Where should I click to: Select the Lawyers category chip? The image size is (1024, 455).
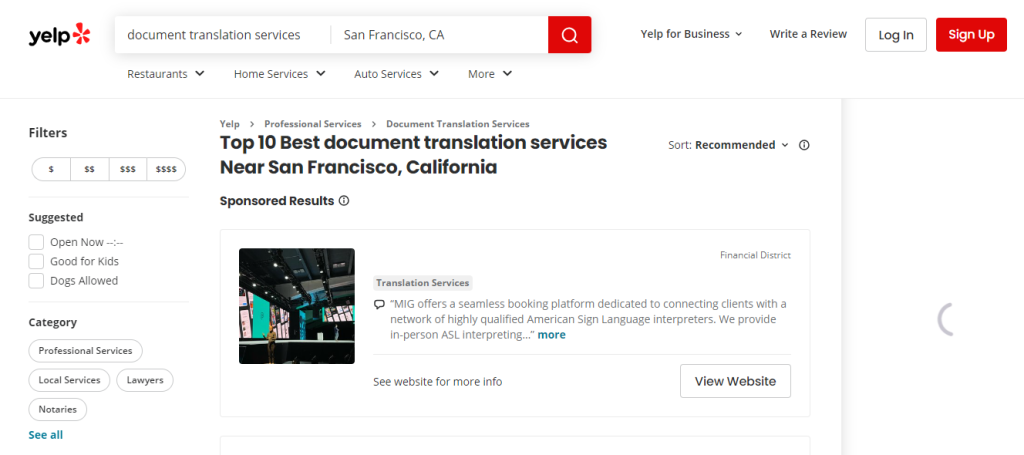pyautogui.click(x=145, y=380)
